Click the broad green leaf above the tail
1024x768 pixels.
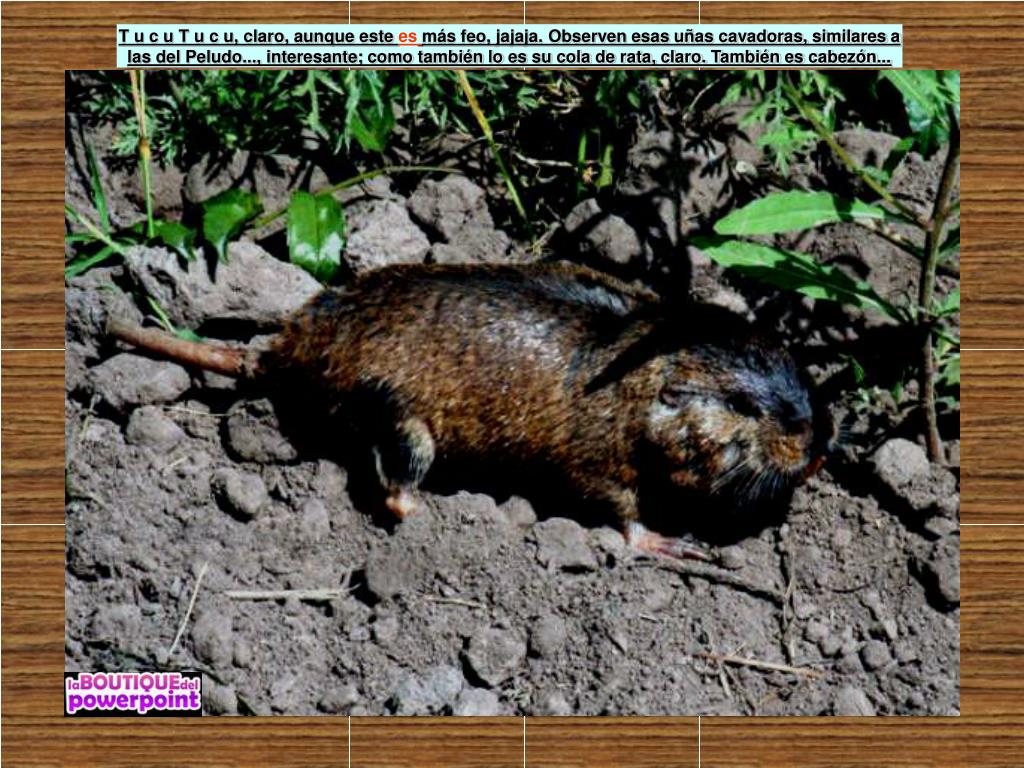[315, 235]
